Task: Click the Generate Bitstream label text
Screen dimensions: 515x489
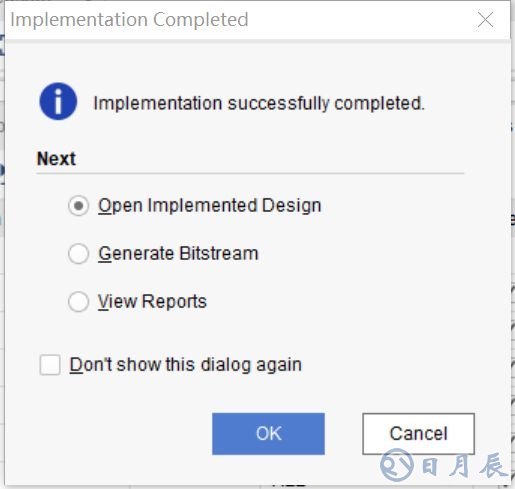Action: 178,254
